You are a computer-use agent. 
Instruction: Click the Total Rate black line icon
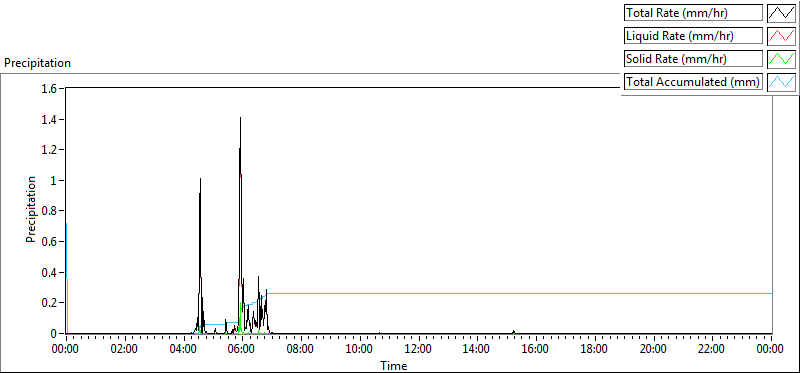coord(782,13)
